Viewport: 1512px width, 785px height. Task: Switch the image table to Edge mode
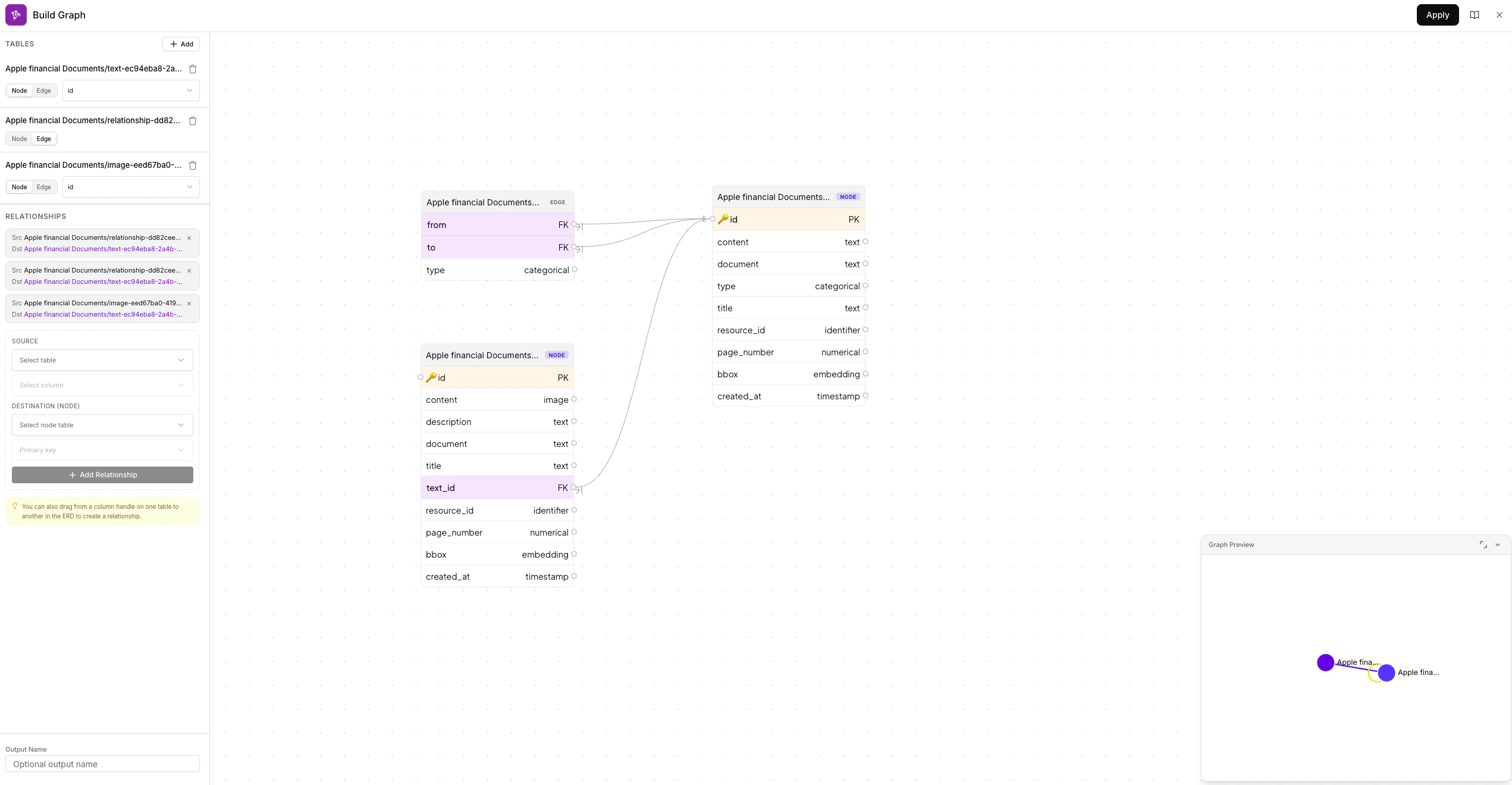click(x=43, y=187)
